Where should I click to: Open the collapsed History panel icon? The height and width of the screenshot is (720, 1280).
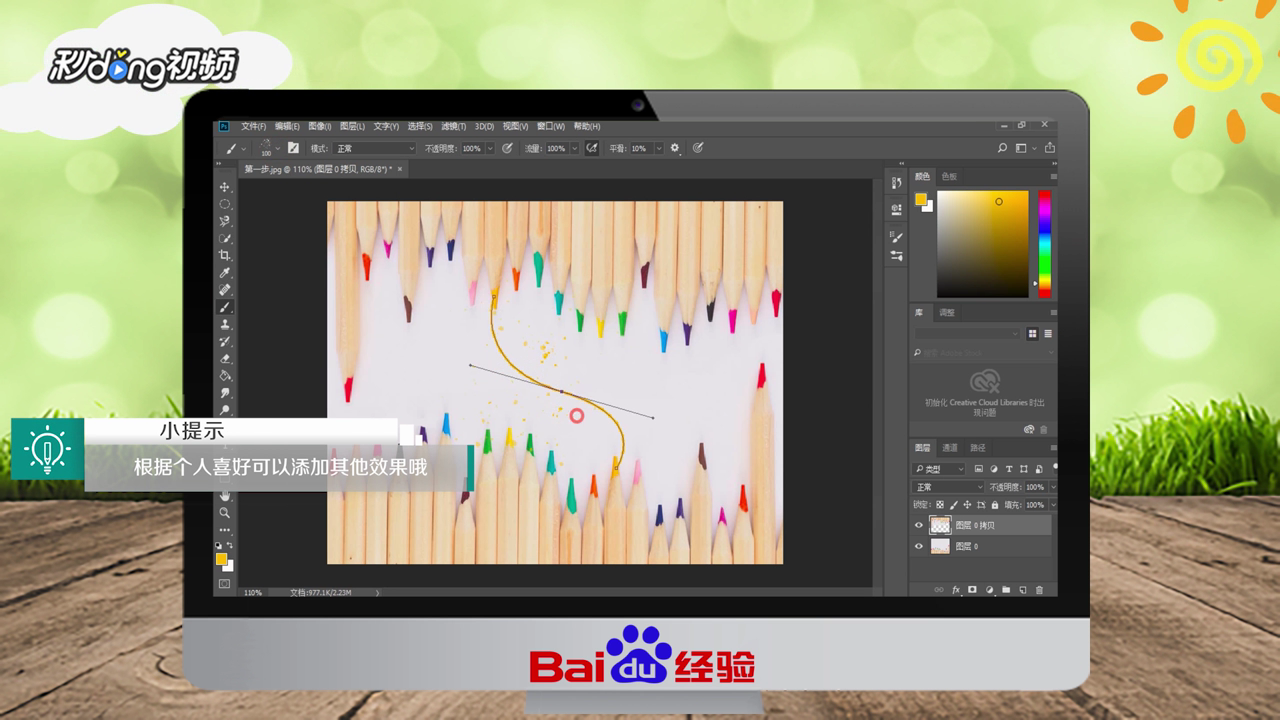(x=896, y=183)
